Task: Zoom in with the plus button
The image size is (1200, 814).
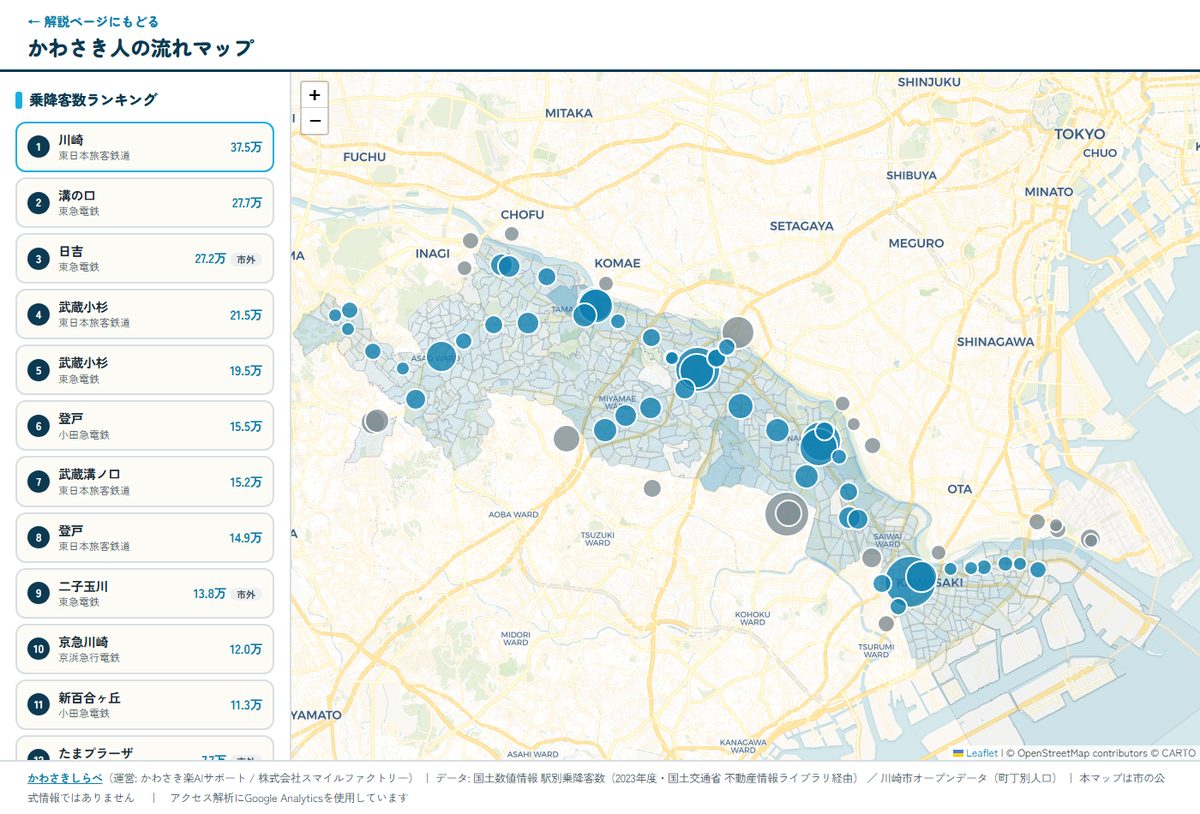Action: pyautogui.click(x=314, y=95)
